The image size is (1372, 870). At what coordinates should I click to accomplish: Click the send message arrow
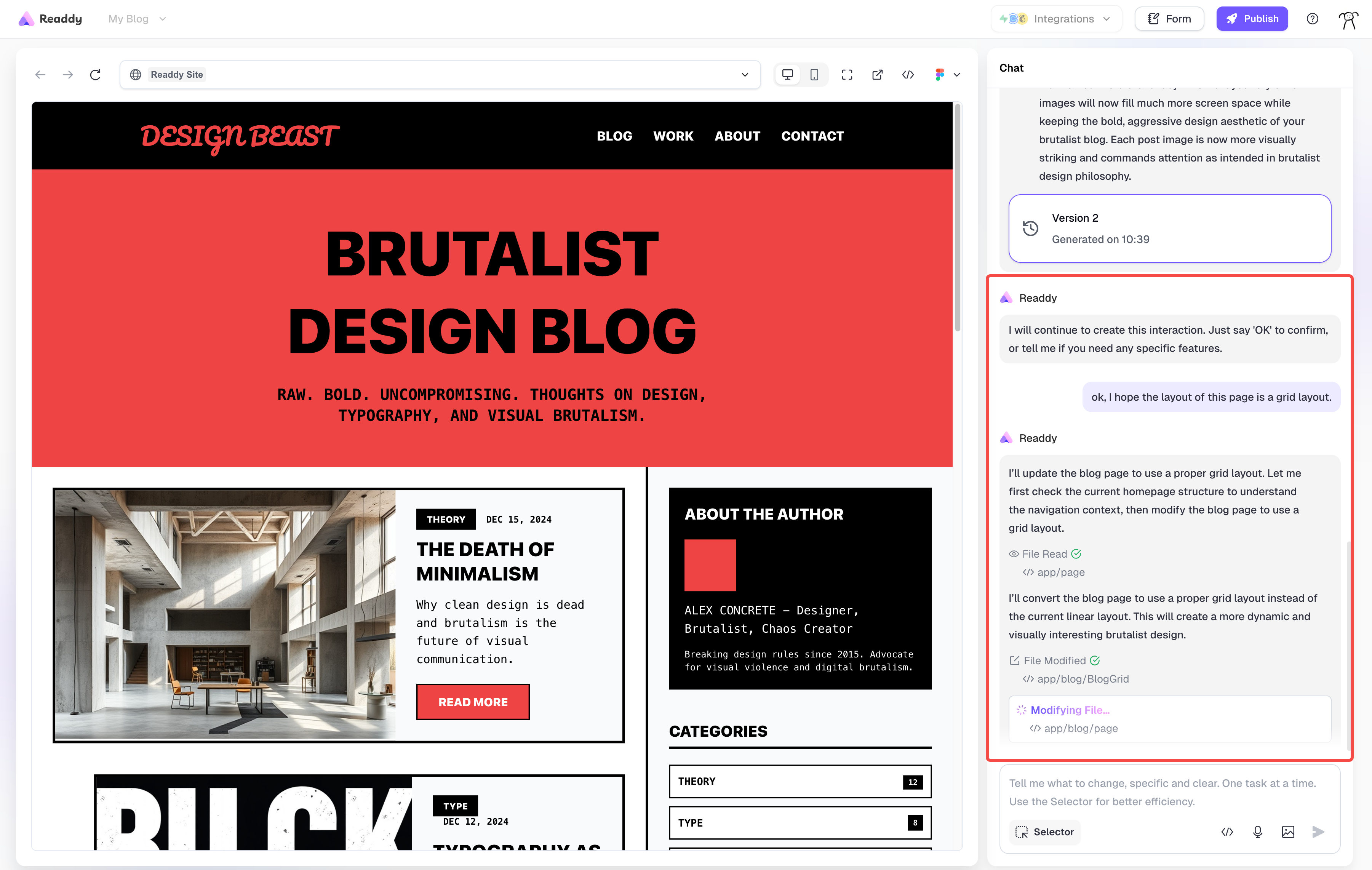tap(1318, 832)
